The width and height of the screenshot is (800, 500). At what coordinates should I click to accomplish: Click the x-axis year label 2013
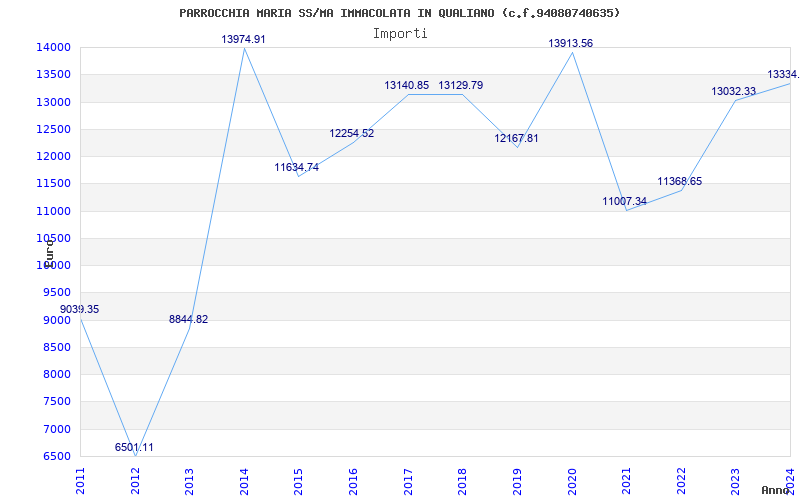[x=189, y=482]
